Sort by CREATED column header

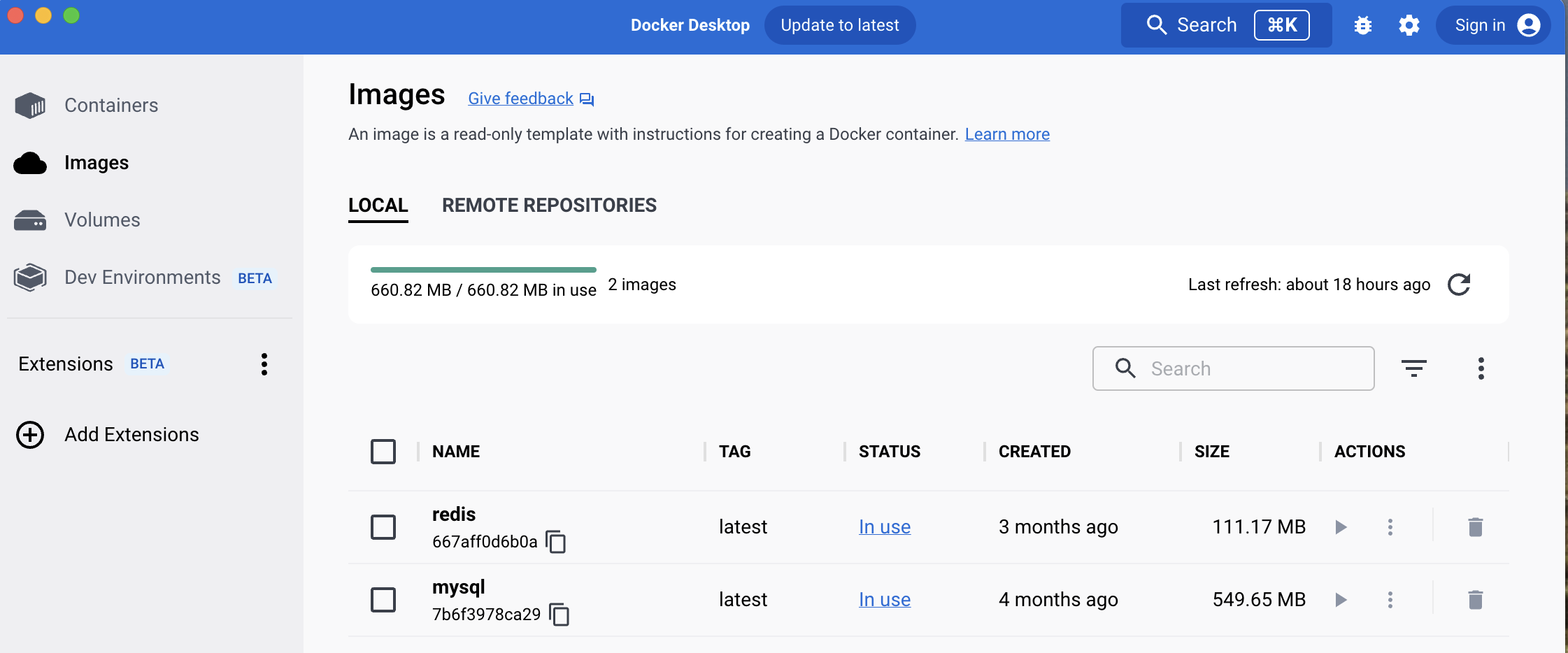(1034, 452)
